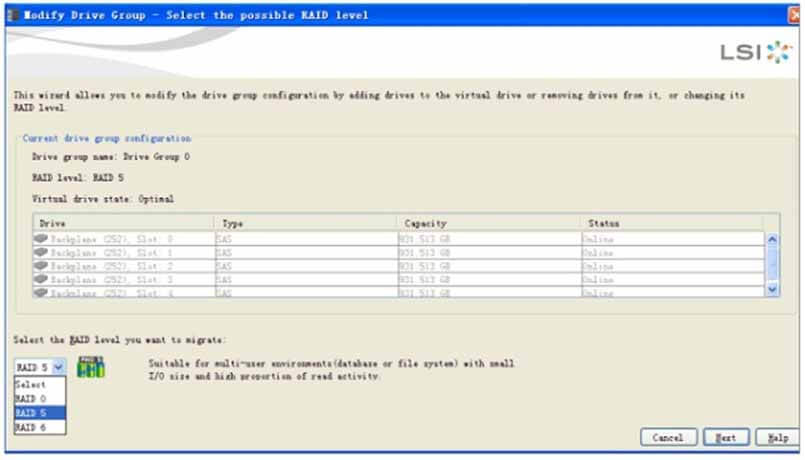Open Help for this wizard
The width and height of the screenshot is (805, 460).
tap(777, 437)
